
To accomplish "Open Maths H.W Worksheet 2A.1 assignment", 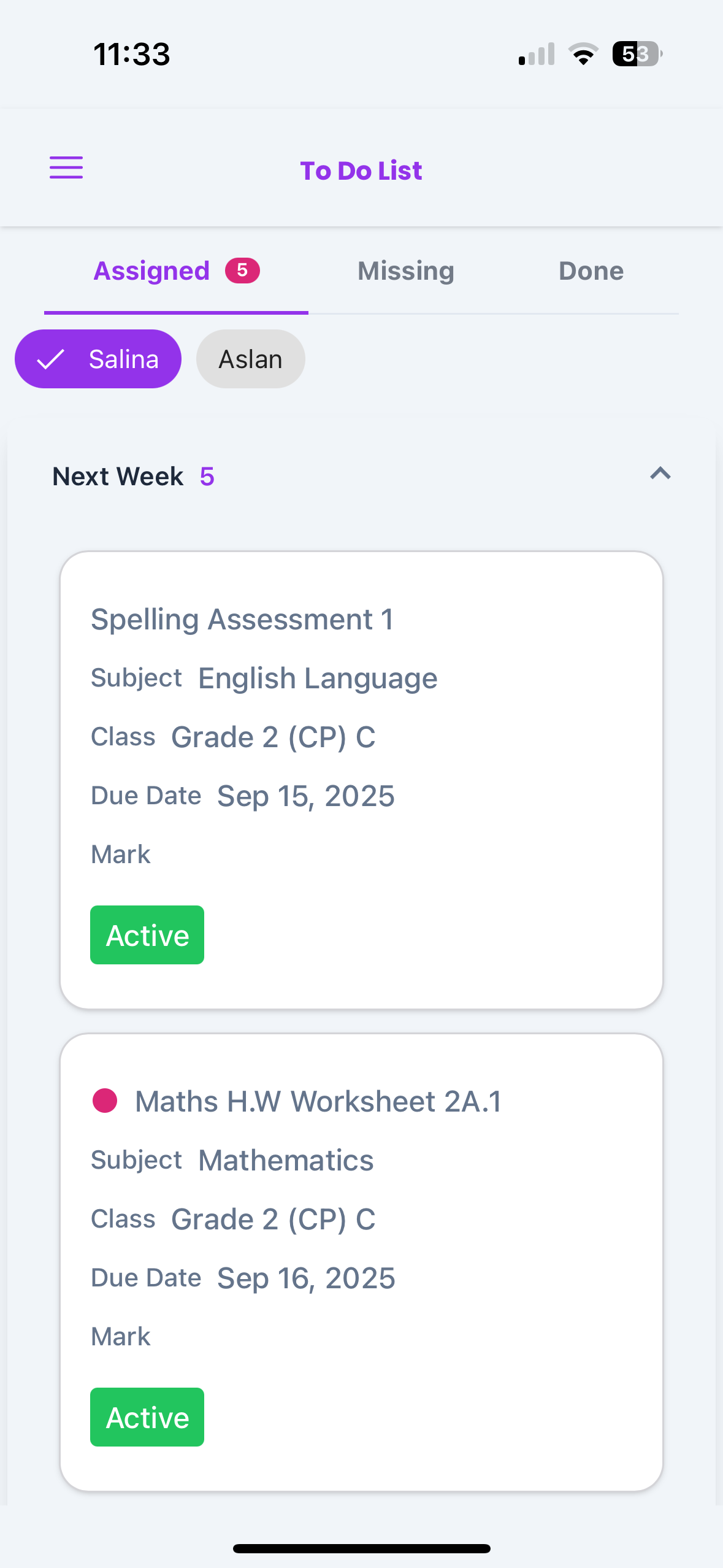I will (x=318, y=1102).
